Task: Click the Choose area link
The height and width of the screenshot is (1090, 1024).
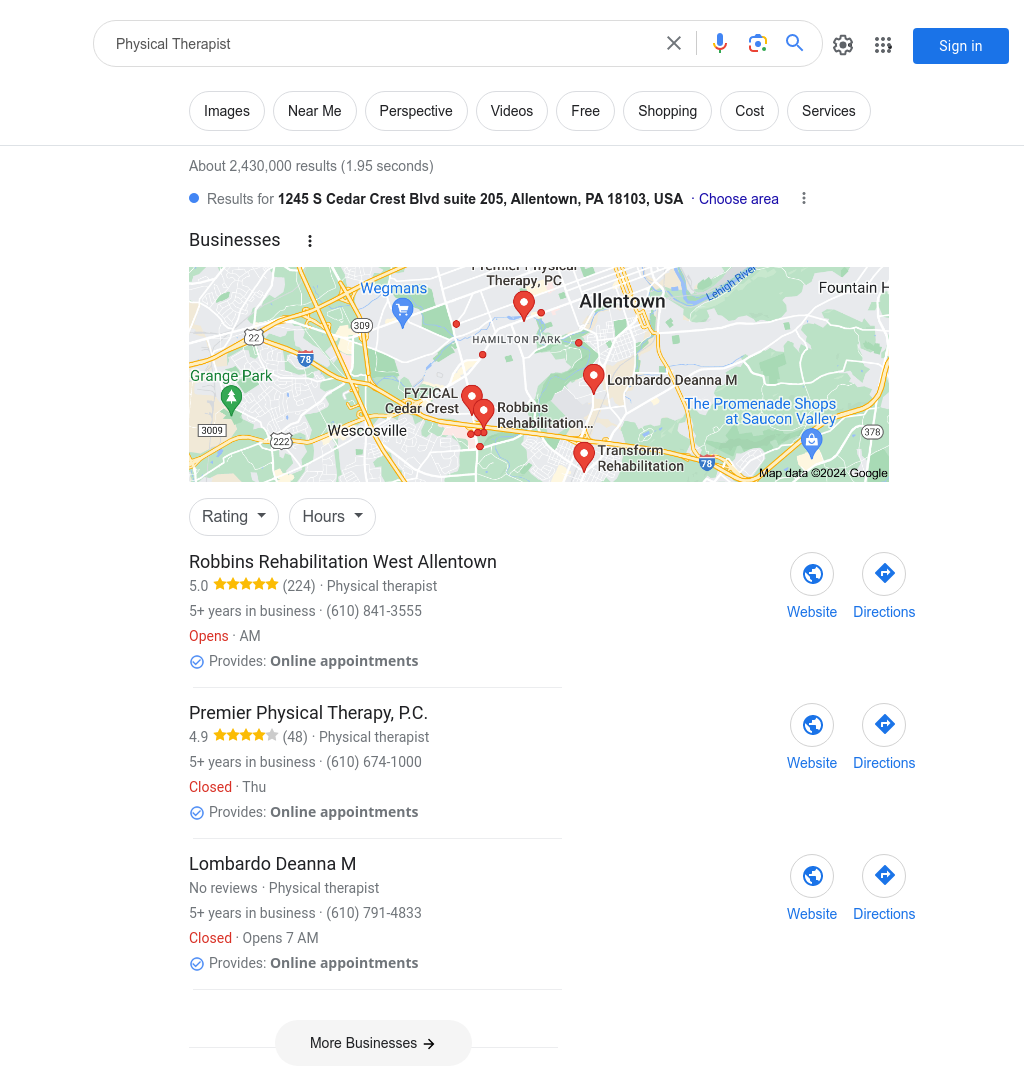Action: coord(738,199)
